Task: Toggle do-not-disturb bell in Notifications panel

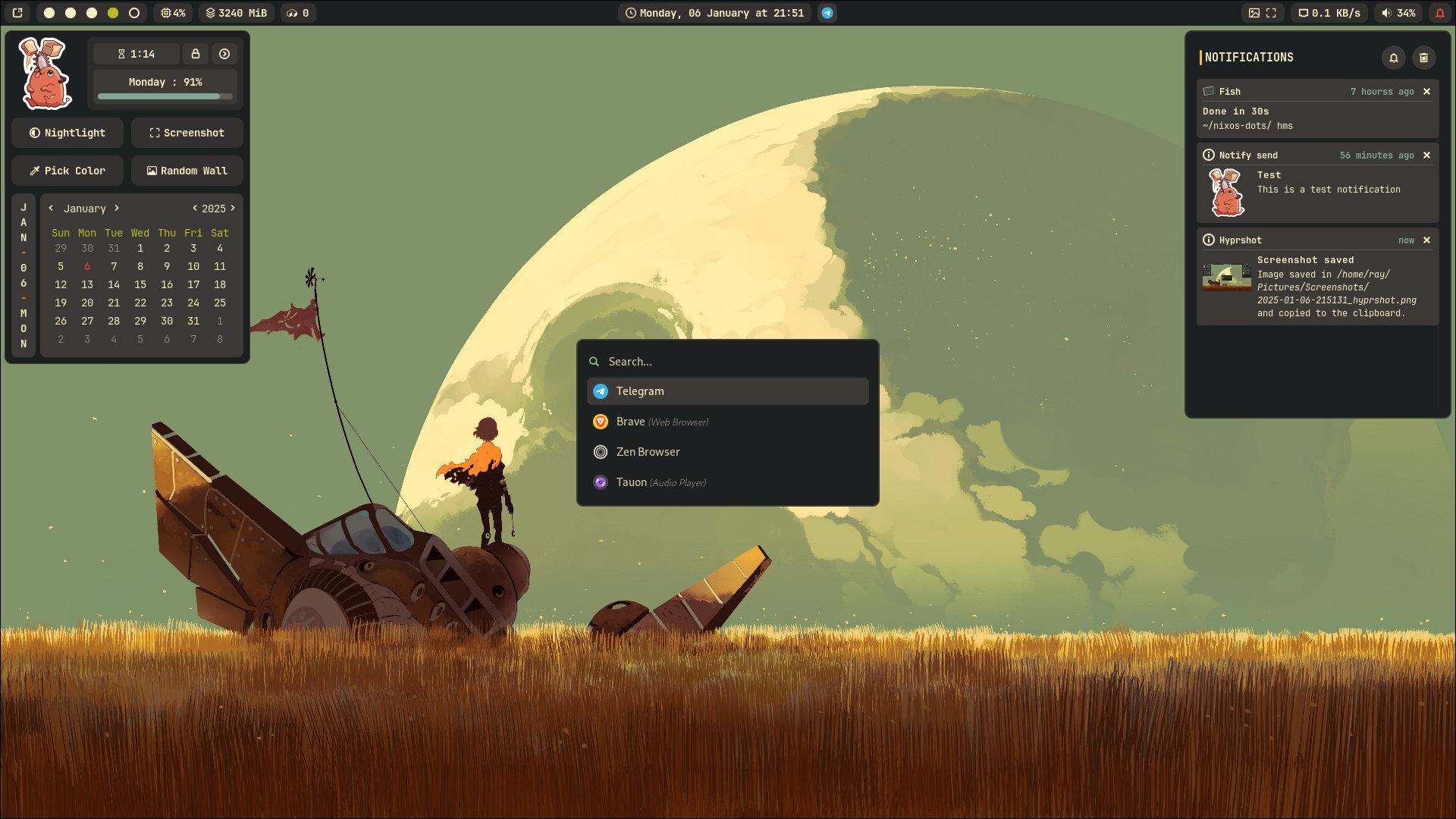Action: coord(1394,58)
